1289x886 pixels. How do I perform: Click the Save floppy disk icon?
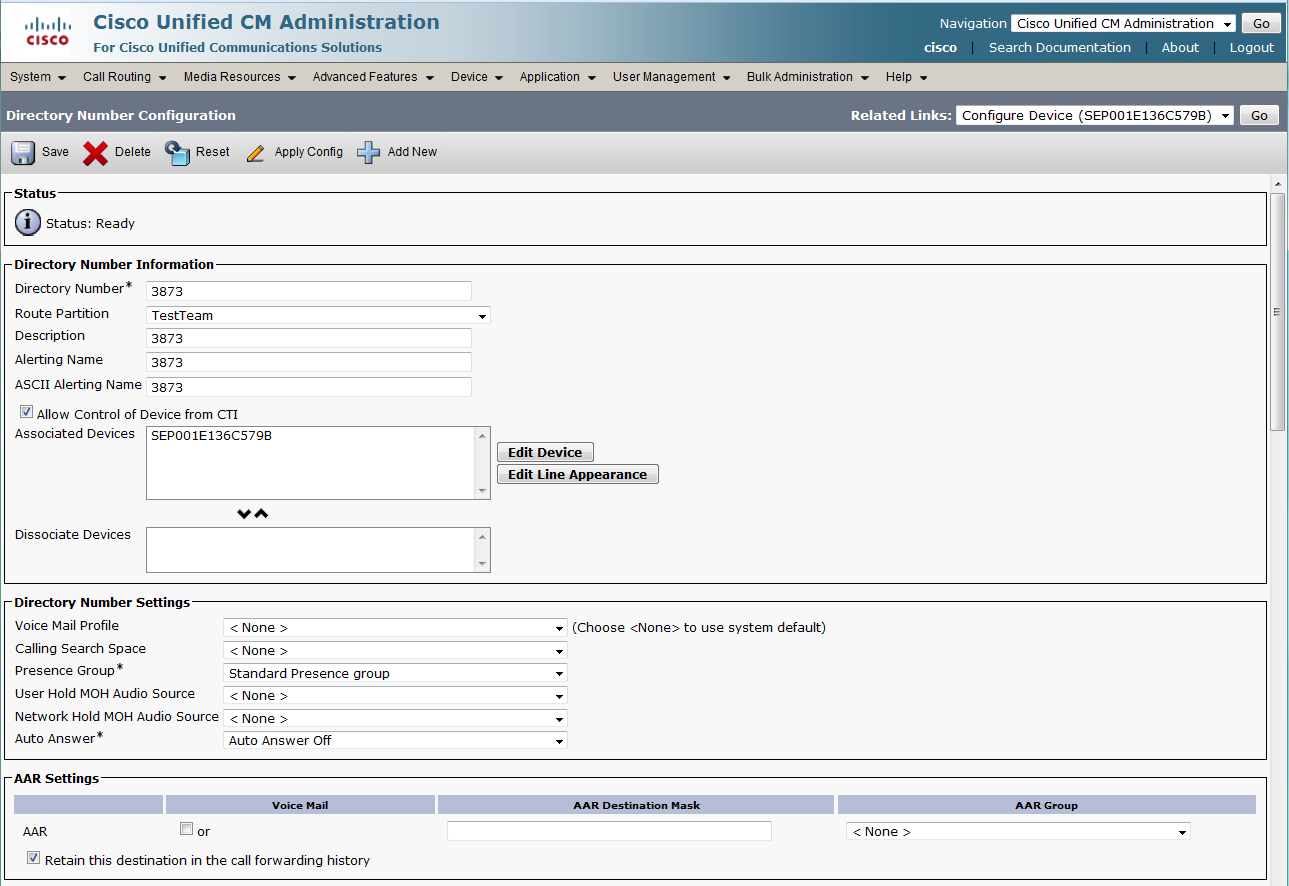(23, 153)
